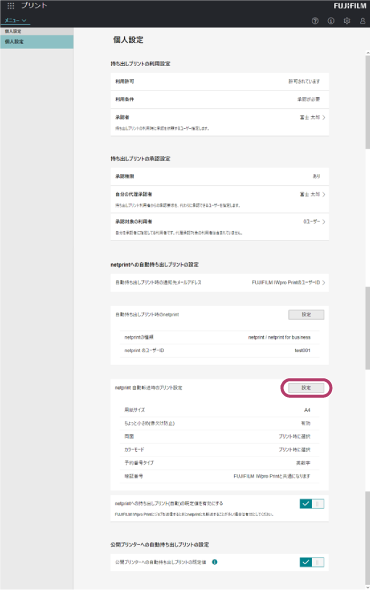Open notification mail address row chevron
370x590 pixels.
coord(324,282)
